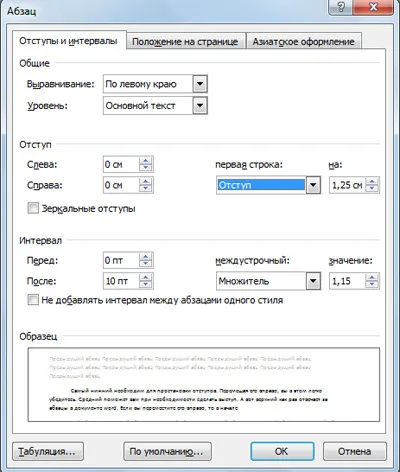
Task: Decrease the Слева indent value
Action: pyautogui.click(x=146, y=168)
